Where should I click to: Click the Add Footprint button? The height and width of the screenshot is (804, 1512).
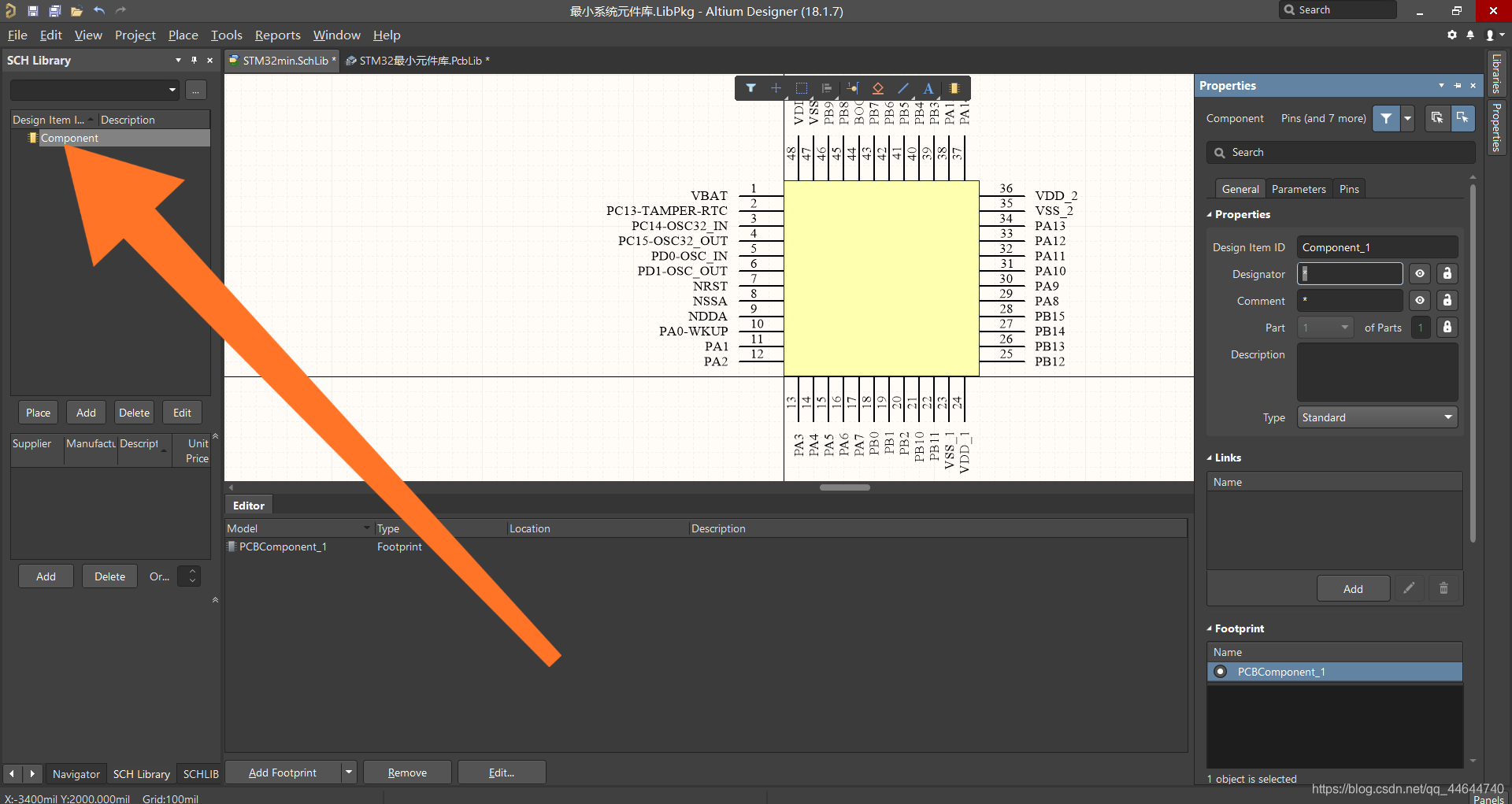(283, 773)
